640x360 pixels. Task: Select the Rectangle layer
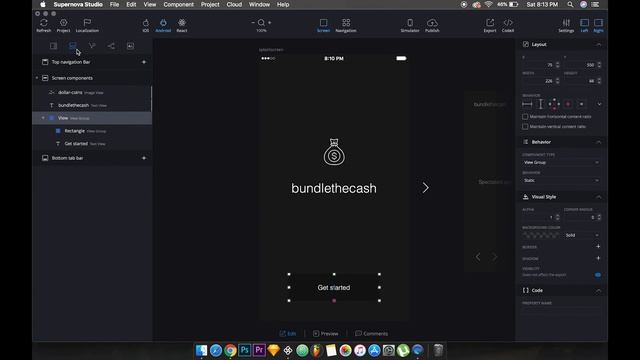tap(92, 131)
